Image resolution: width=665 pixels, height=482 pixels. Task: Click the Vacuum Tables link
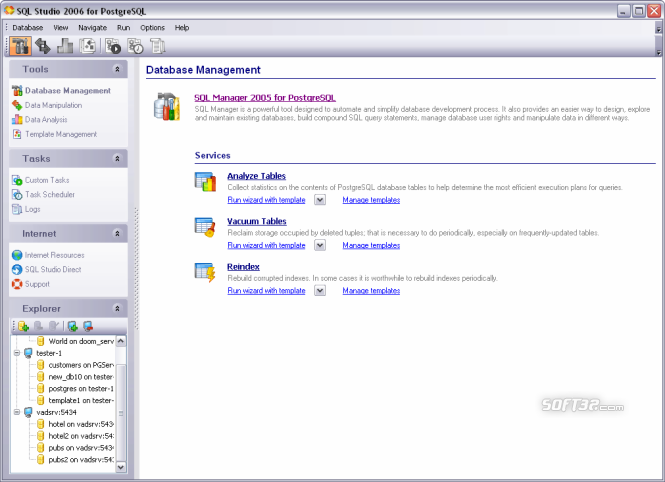(257, 221)
